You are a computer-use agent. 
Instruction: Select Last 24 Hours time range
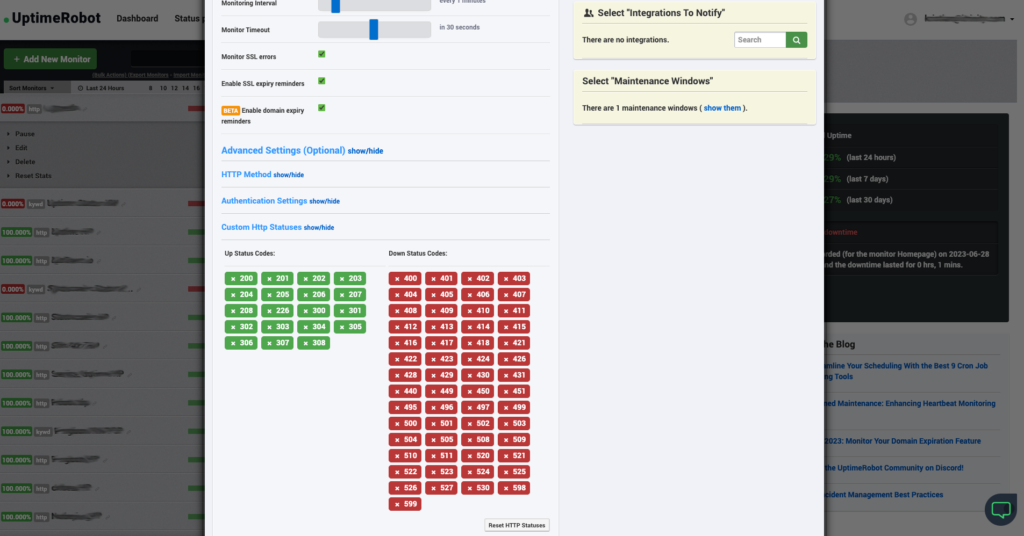(x=101, y=88)
